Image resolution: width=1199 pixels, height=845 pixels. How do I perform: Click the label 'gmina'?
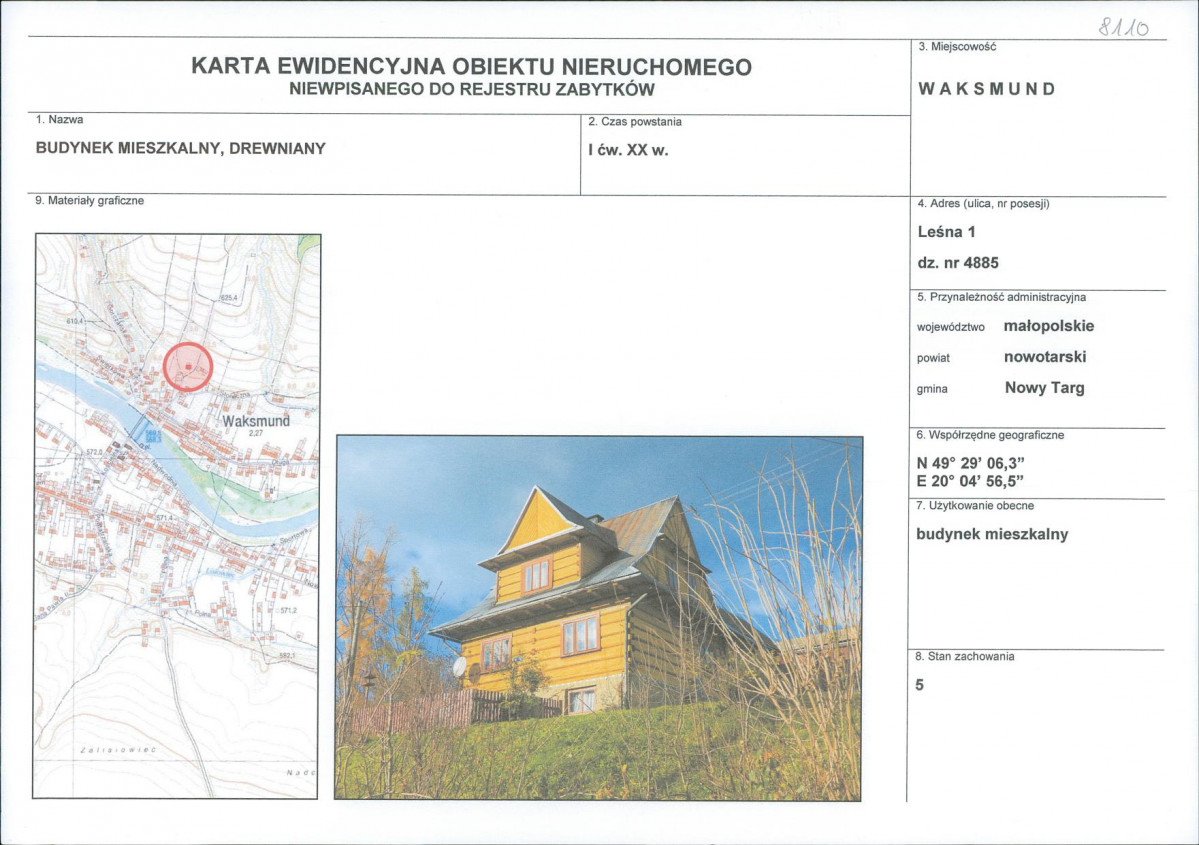932,389
